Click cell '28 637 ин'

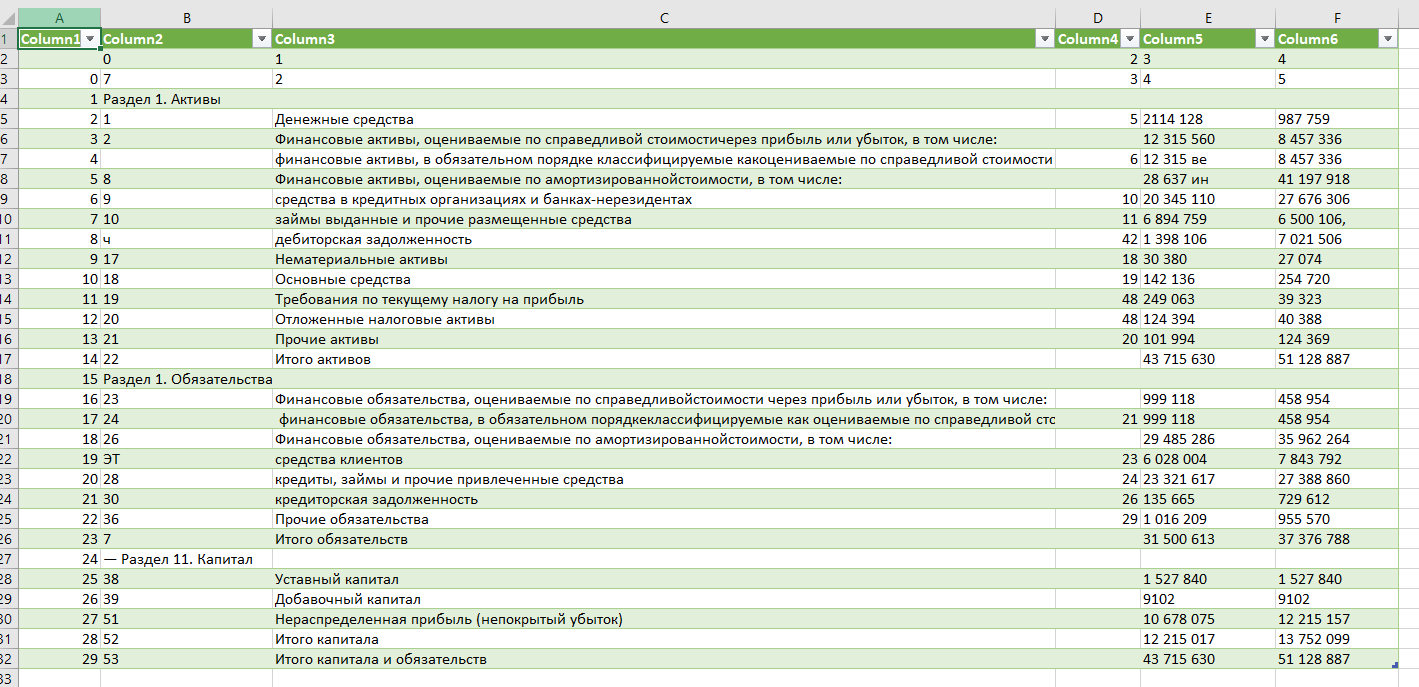(x=1208, y=179)
